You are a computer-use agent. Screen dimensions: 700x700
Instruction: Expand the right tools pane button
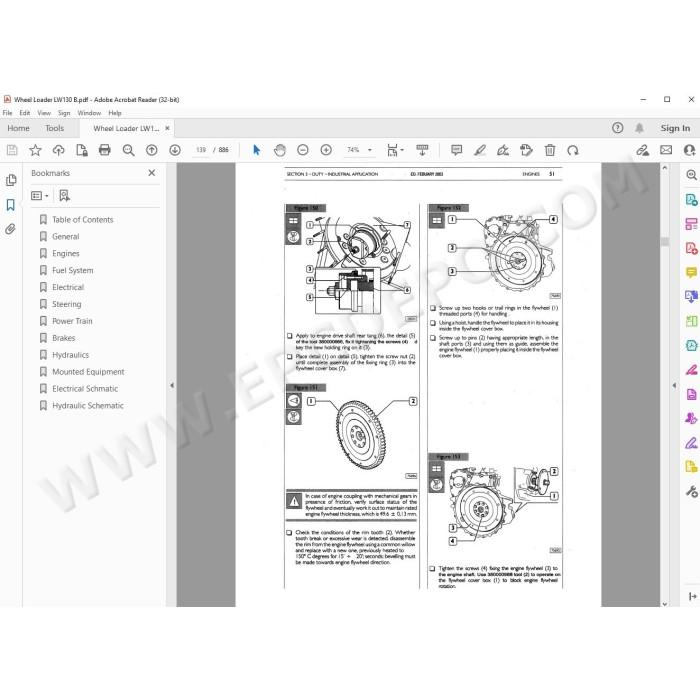(692, 596)
